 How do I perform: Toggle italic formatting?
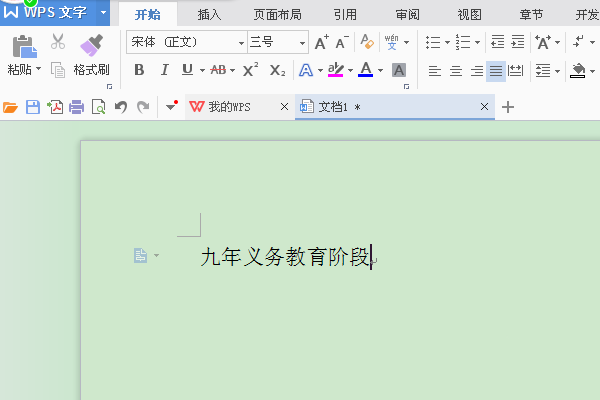[x=165, y=70]
